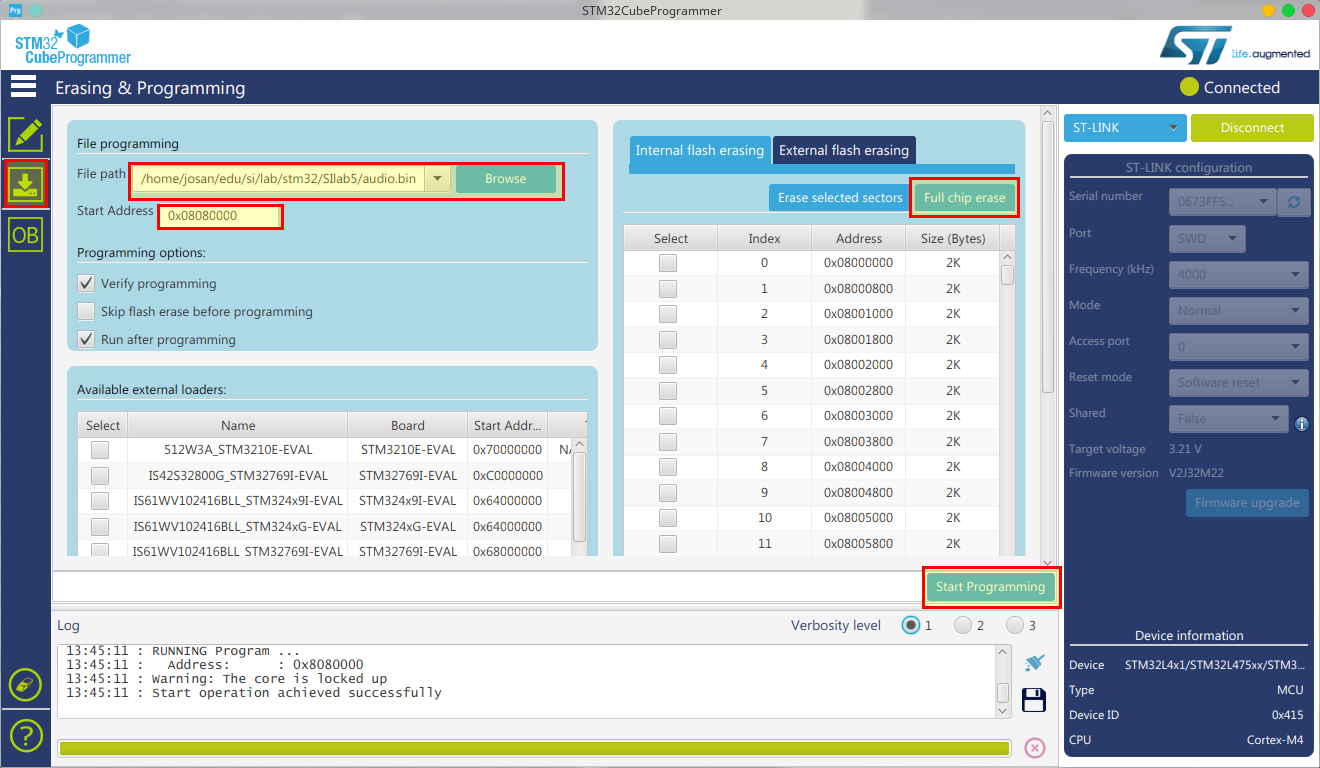This screenshot has height=768, width=1320.
Task: Select the Erasing & Programming download icon
Action: (26, 184)
